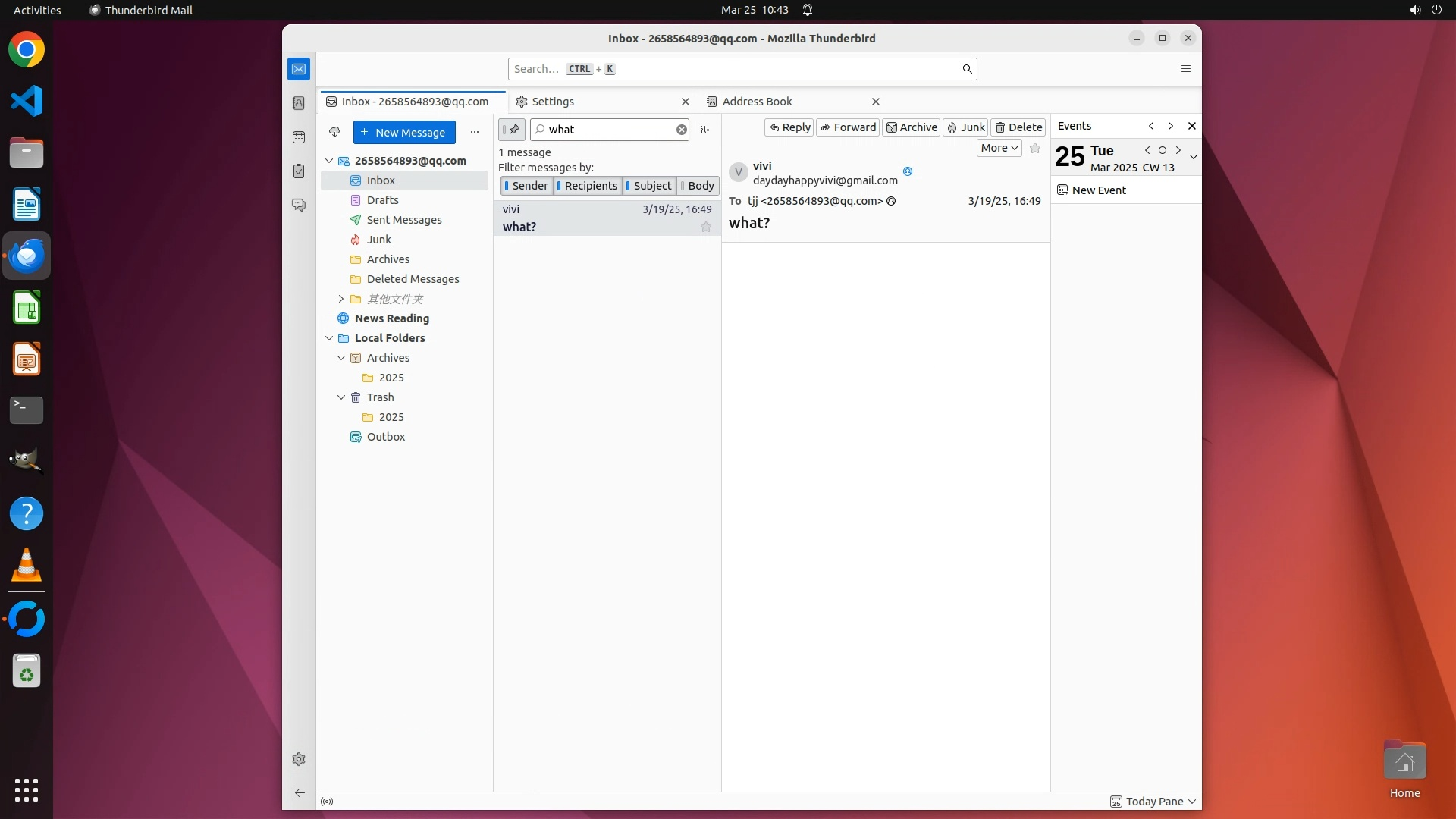Toggle the Body filter button

698,186
